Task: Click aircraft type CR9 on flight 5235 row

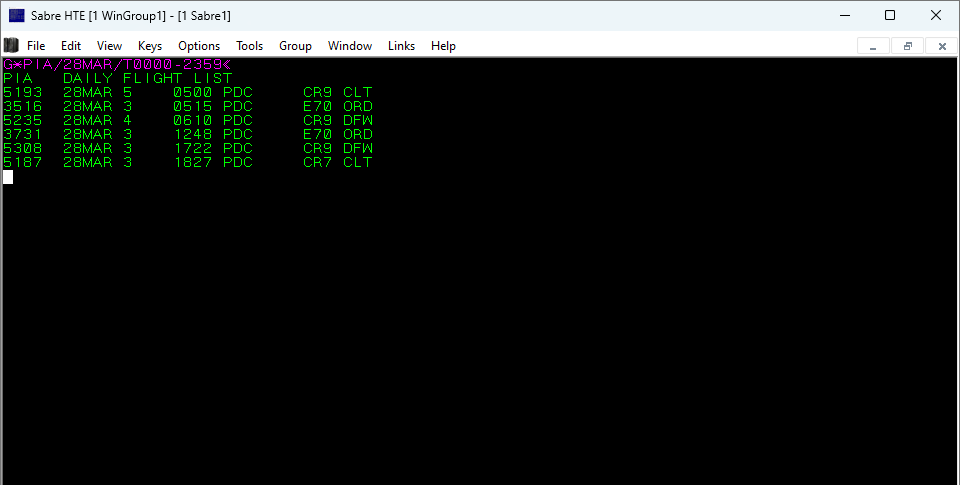Action: click(x=318, y=121)
